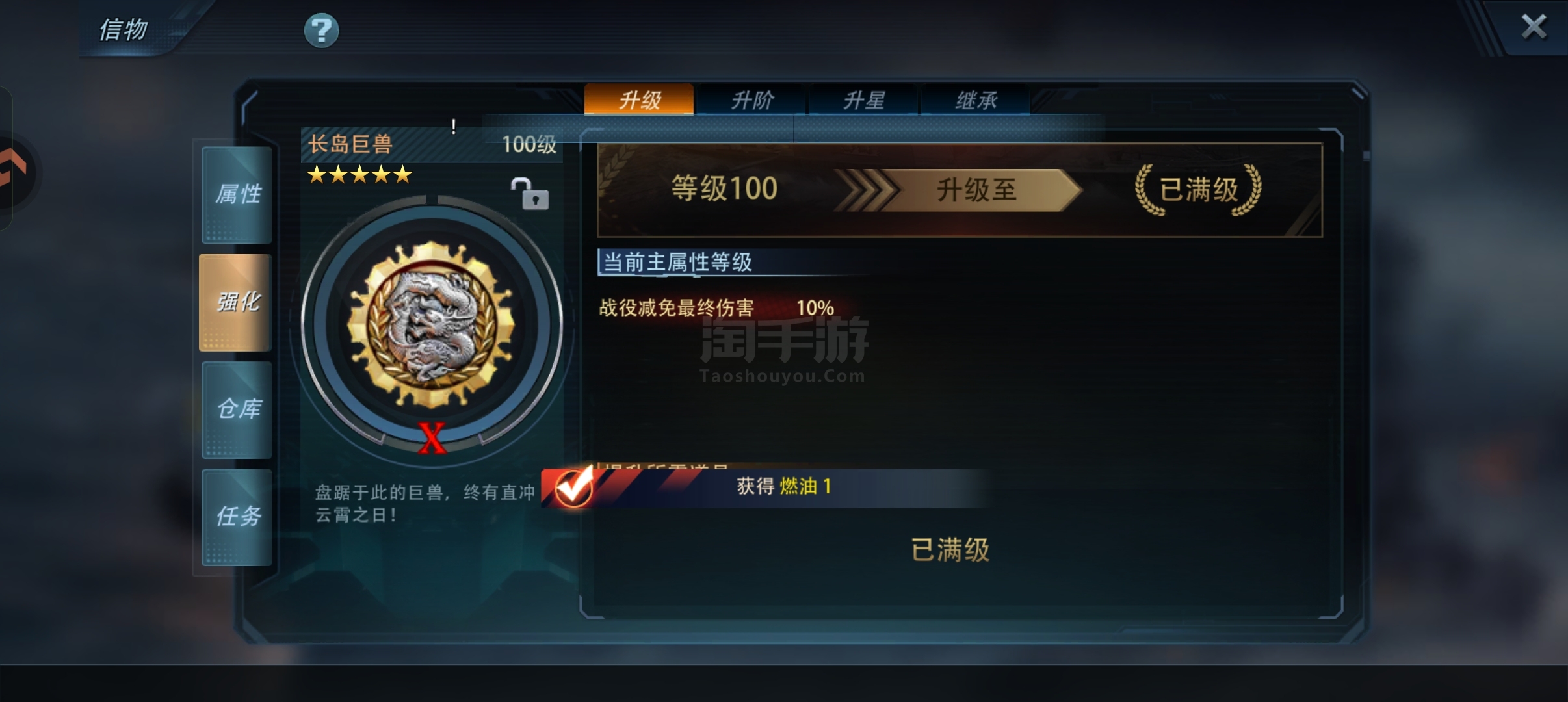Click the 已满级 laurel wreath badge
Image resolution: width=1568 pixels, height=702 pixels.
pyautogui.click(x=1198, y=189)
